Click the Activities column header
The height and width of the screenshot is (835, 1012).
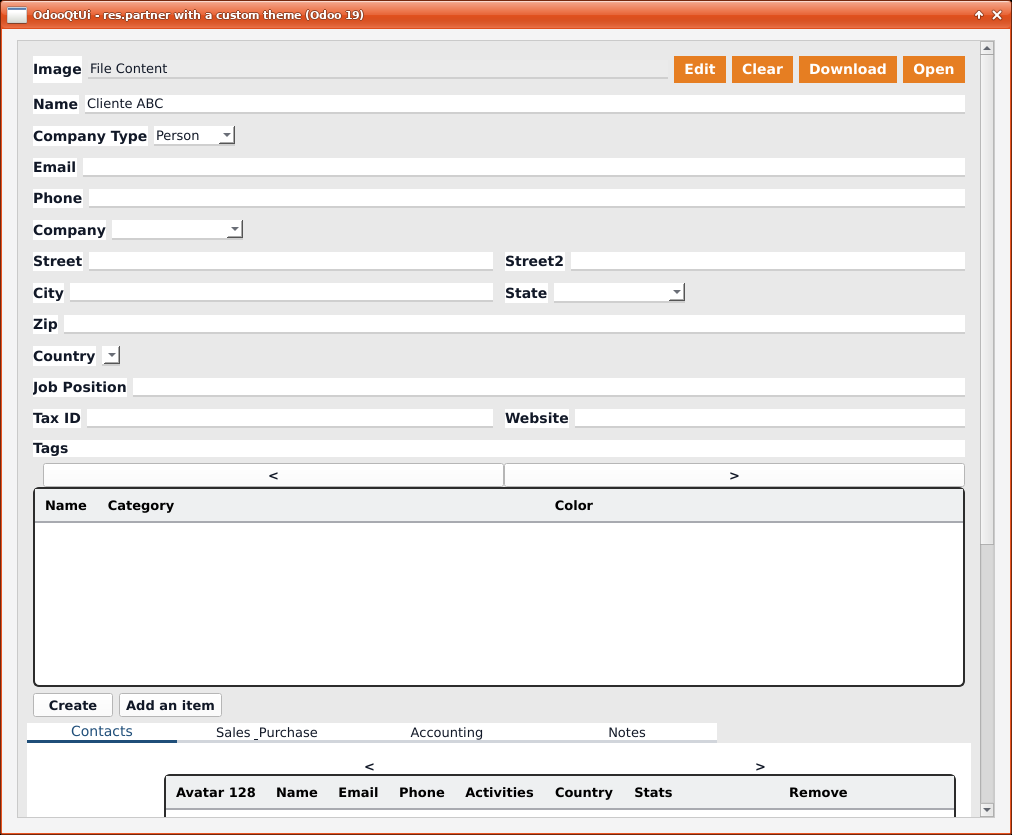click(500, 792)
